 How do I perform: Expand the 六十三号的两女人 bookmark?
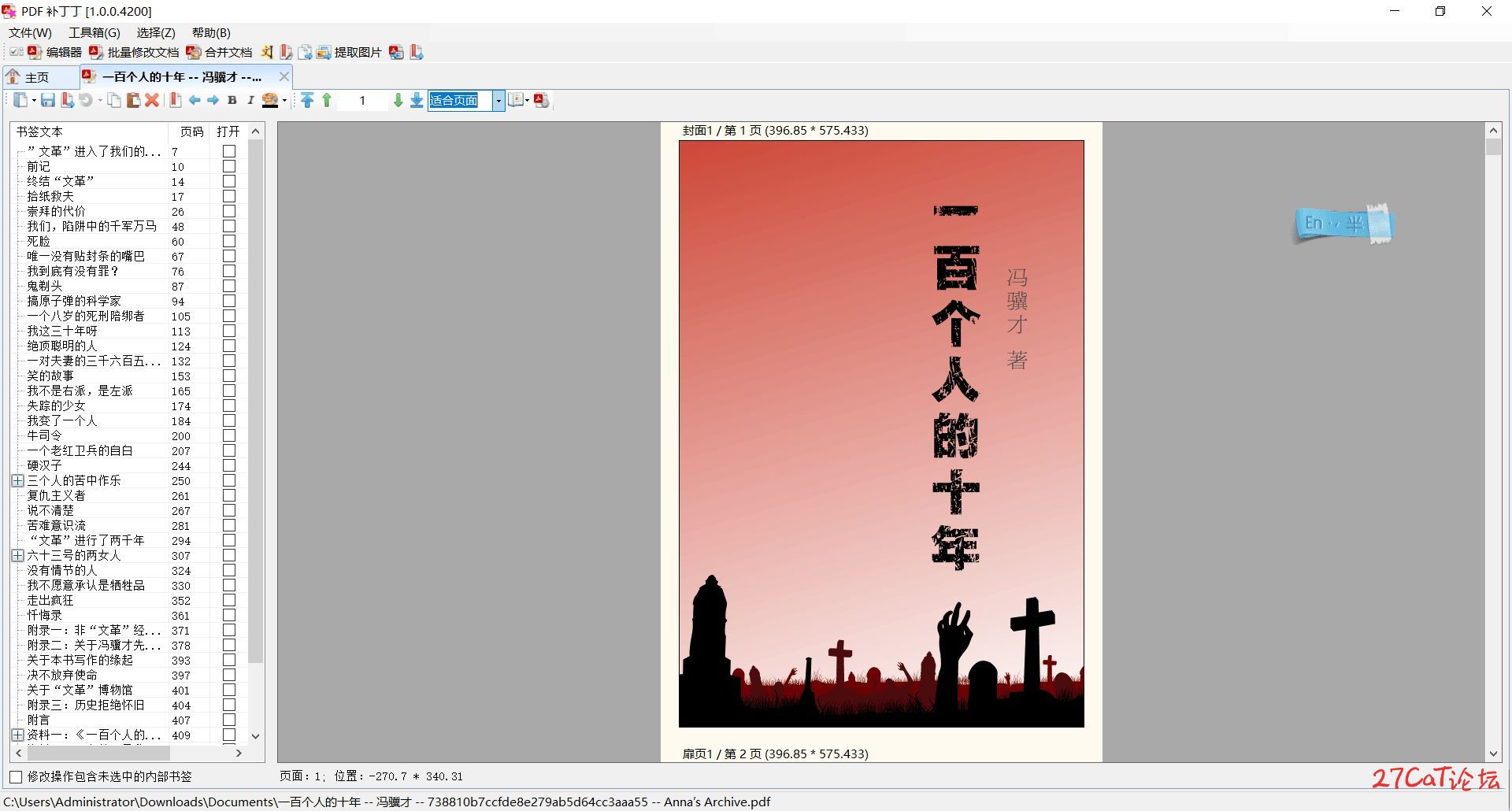pos(17,555)
